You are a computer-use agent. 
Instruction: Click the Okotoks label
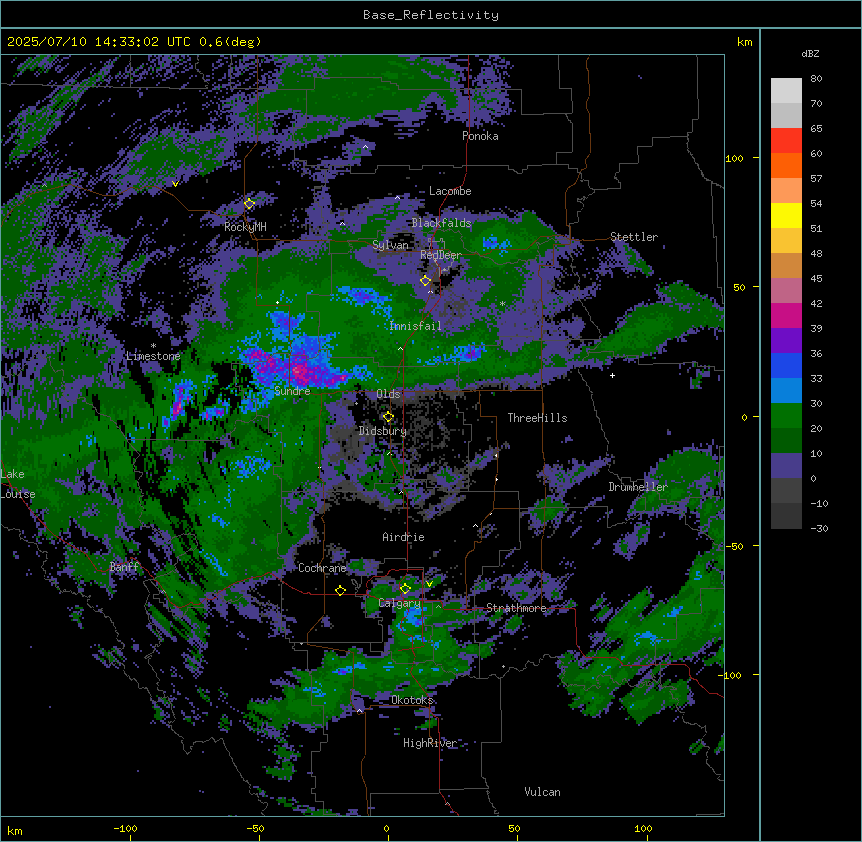(412, 700)
